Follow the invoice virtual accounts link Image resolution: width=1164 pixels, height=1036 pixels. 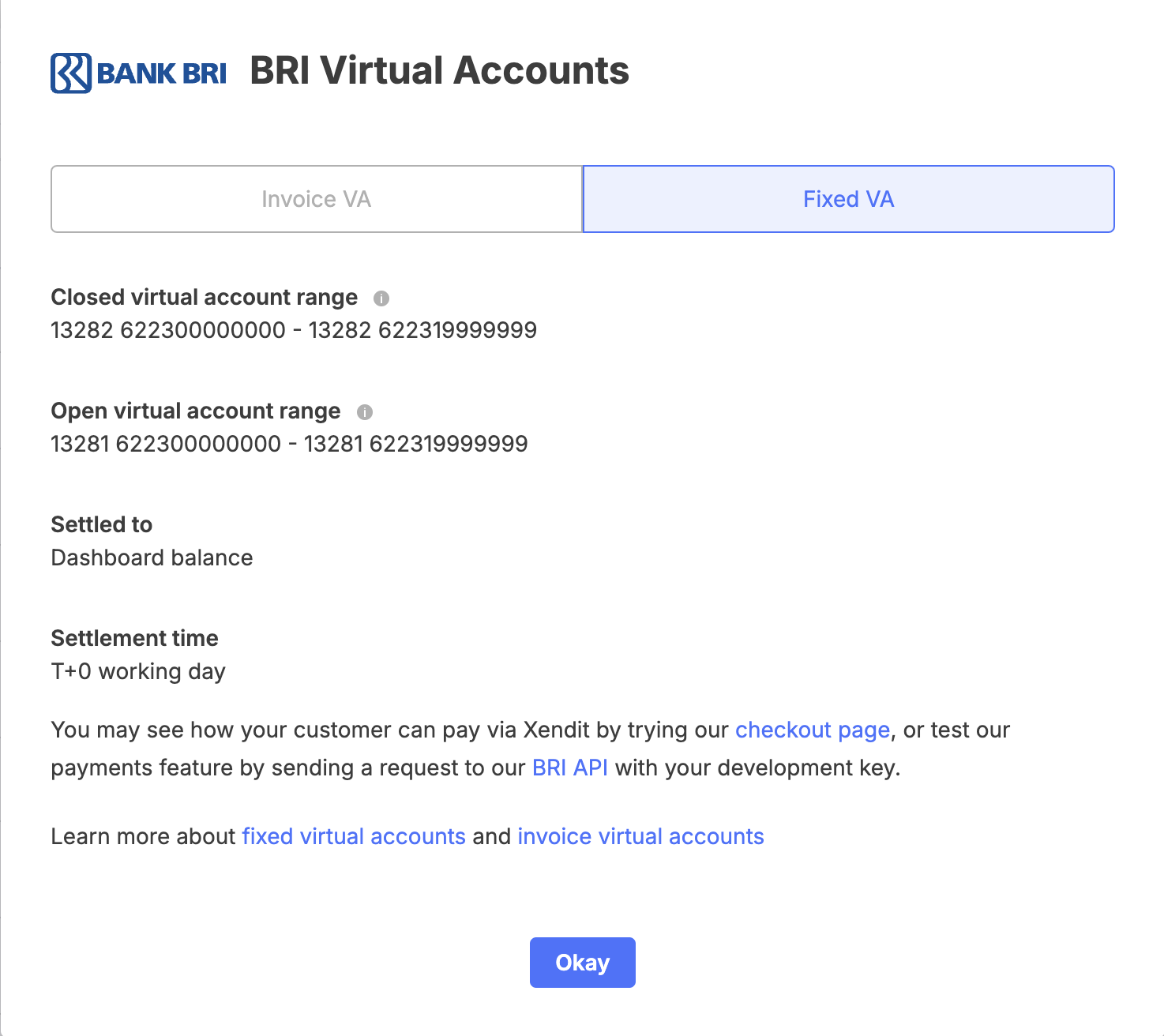[x=640, y=836]
